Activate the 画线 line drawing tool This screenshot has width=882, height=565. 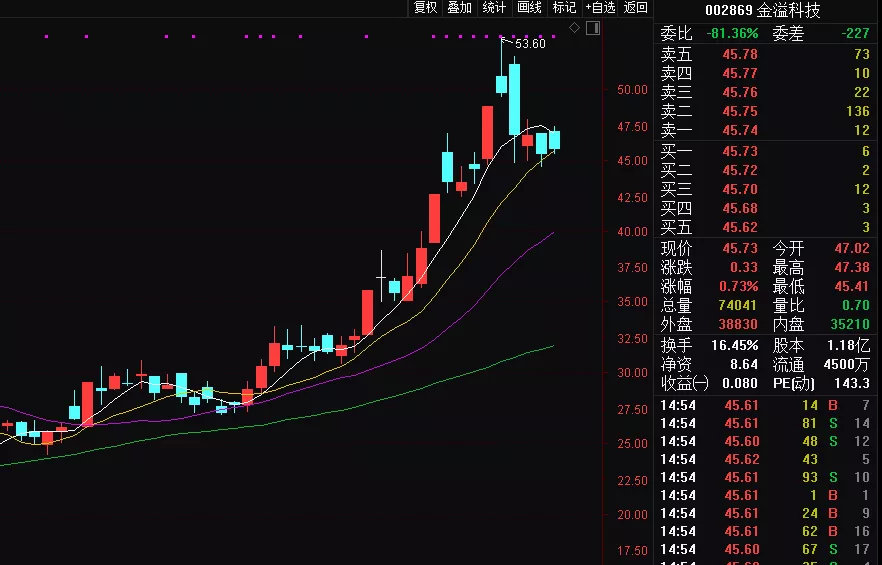tap(529, 8)
